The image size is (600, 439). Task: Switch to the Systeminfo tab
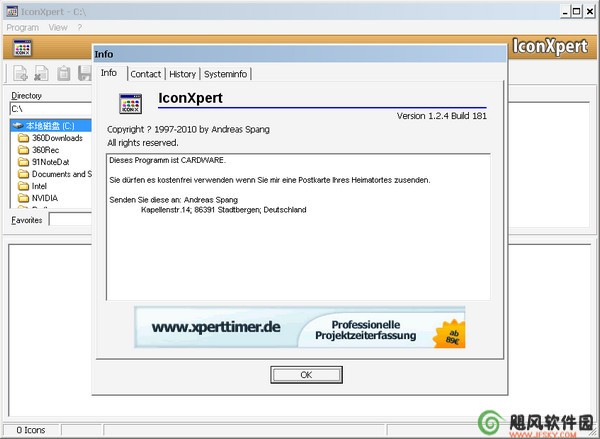[x=225, y=74]
